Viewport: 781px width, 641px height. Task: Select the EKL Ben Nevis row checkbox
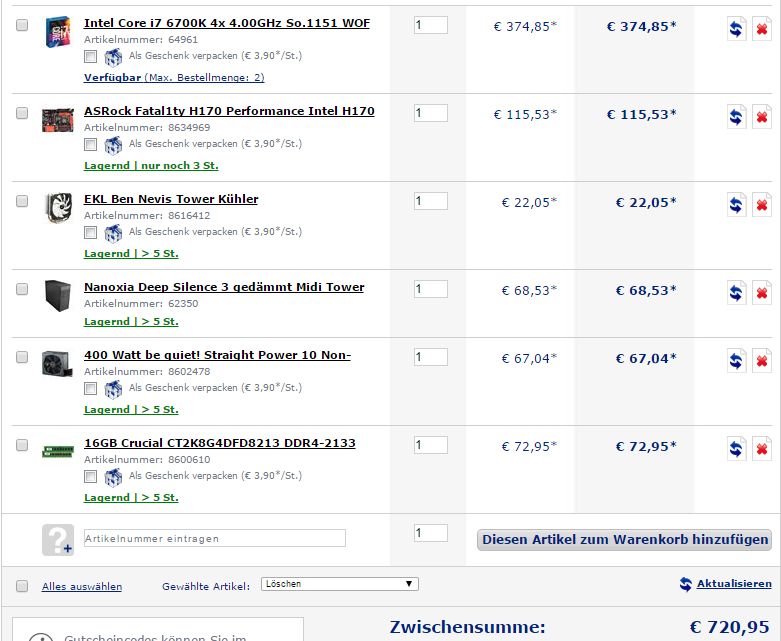(22, 201)
